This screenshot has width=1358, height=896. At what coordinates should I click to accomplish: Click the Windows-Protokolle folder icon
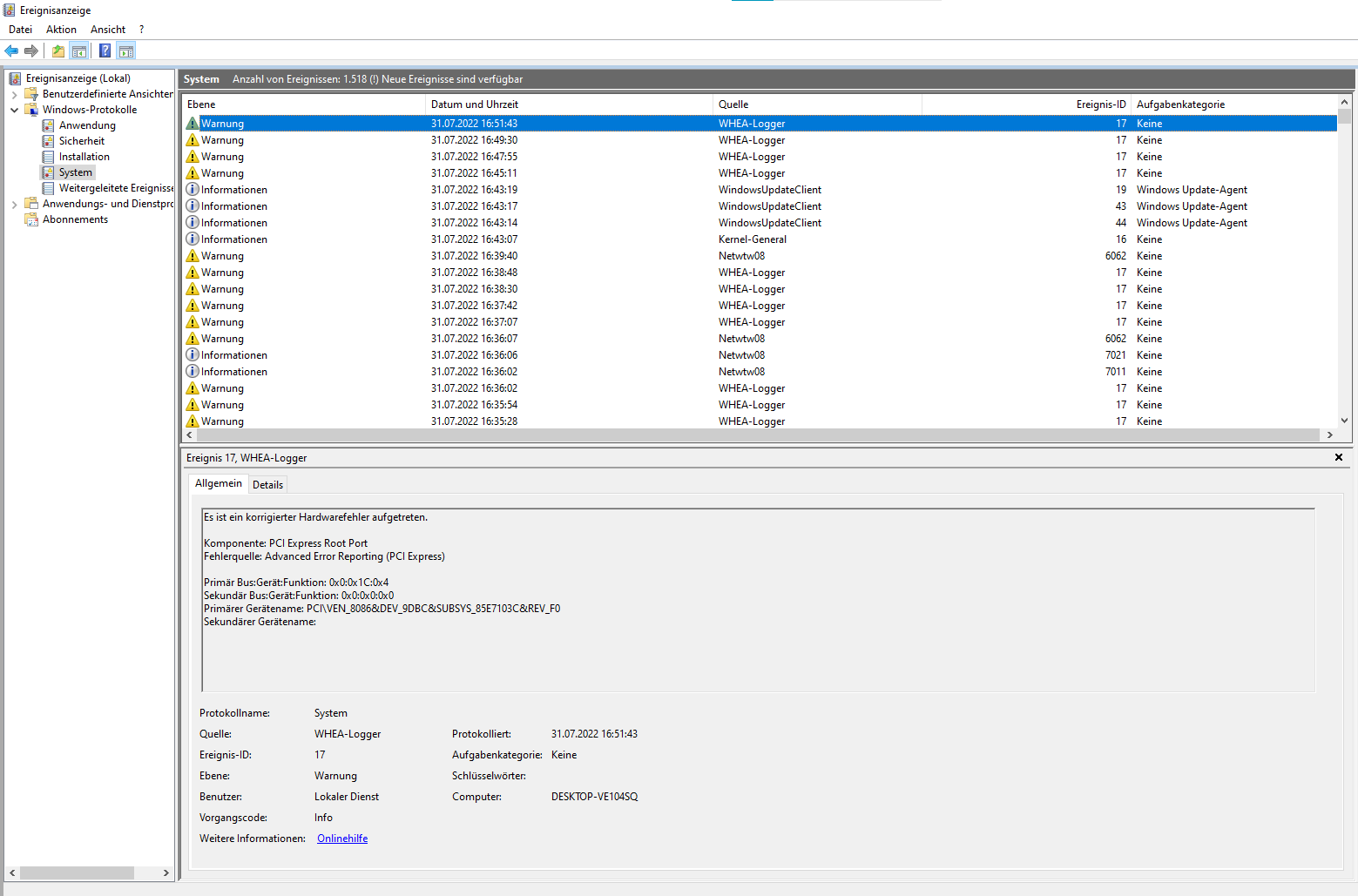[x=31, y=110]
